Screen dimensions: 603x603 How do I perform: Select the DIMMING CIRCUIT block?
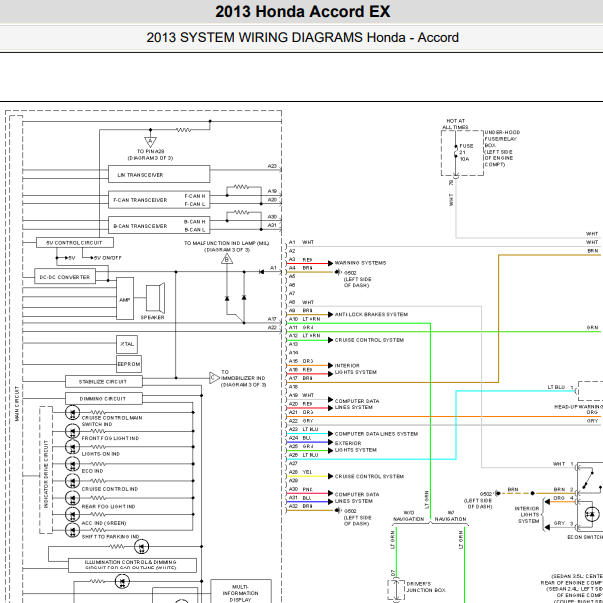(x=104, y=398)
